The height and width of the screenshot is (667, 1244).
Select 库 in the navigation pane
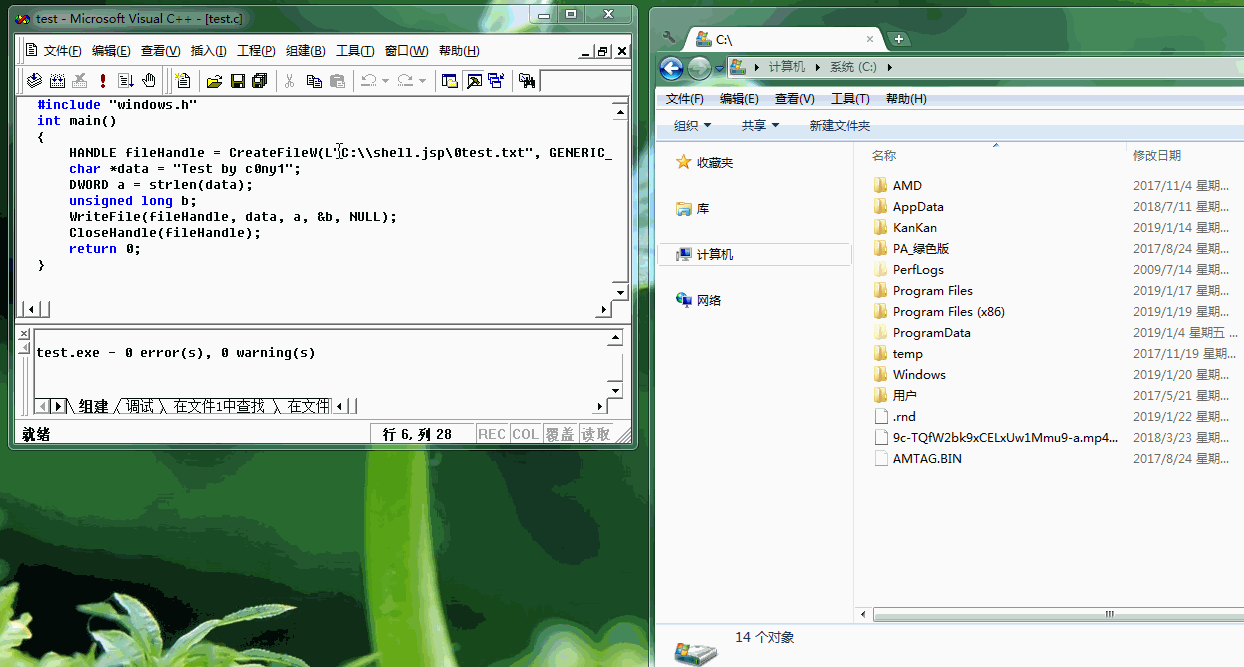pos(692,209)
